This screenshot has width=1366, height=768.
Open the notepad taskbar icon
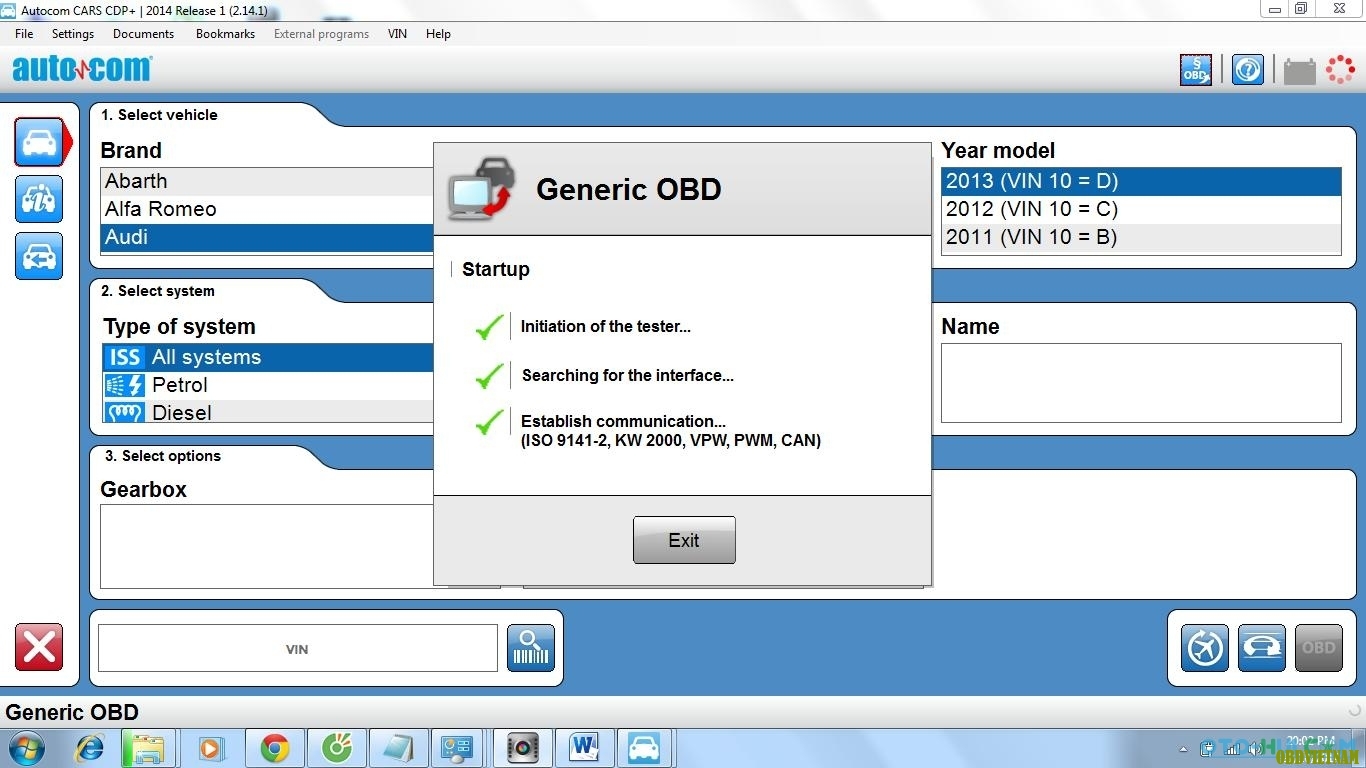(x=398, y=748)
